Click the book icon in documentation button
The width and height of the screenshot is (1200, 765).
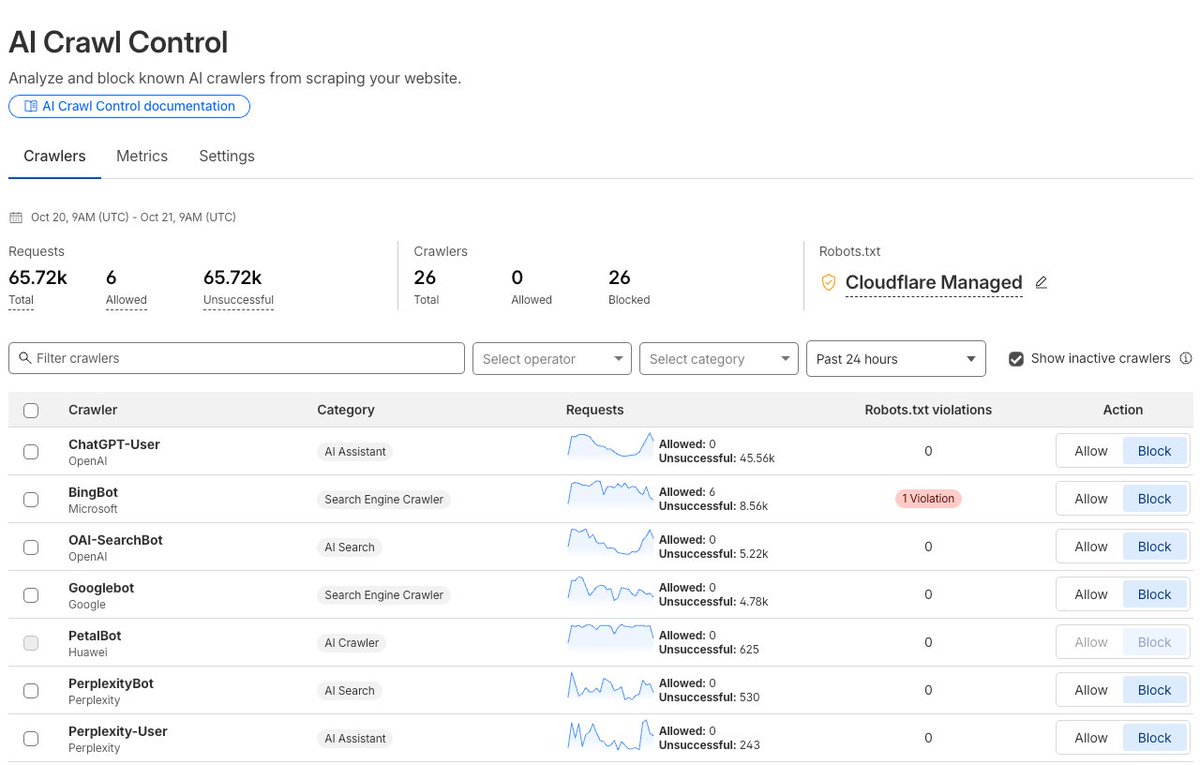(31, 106)
